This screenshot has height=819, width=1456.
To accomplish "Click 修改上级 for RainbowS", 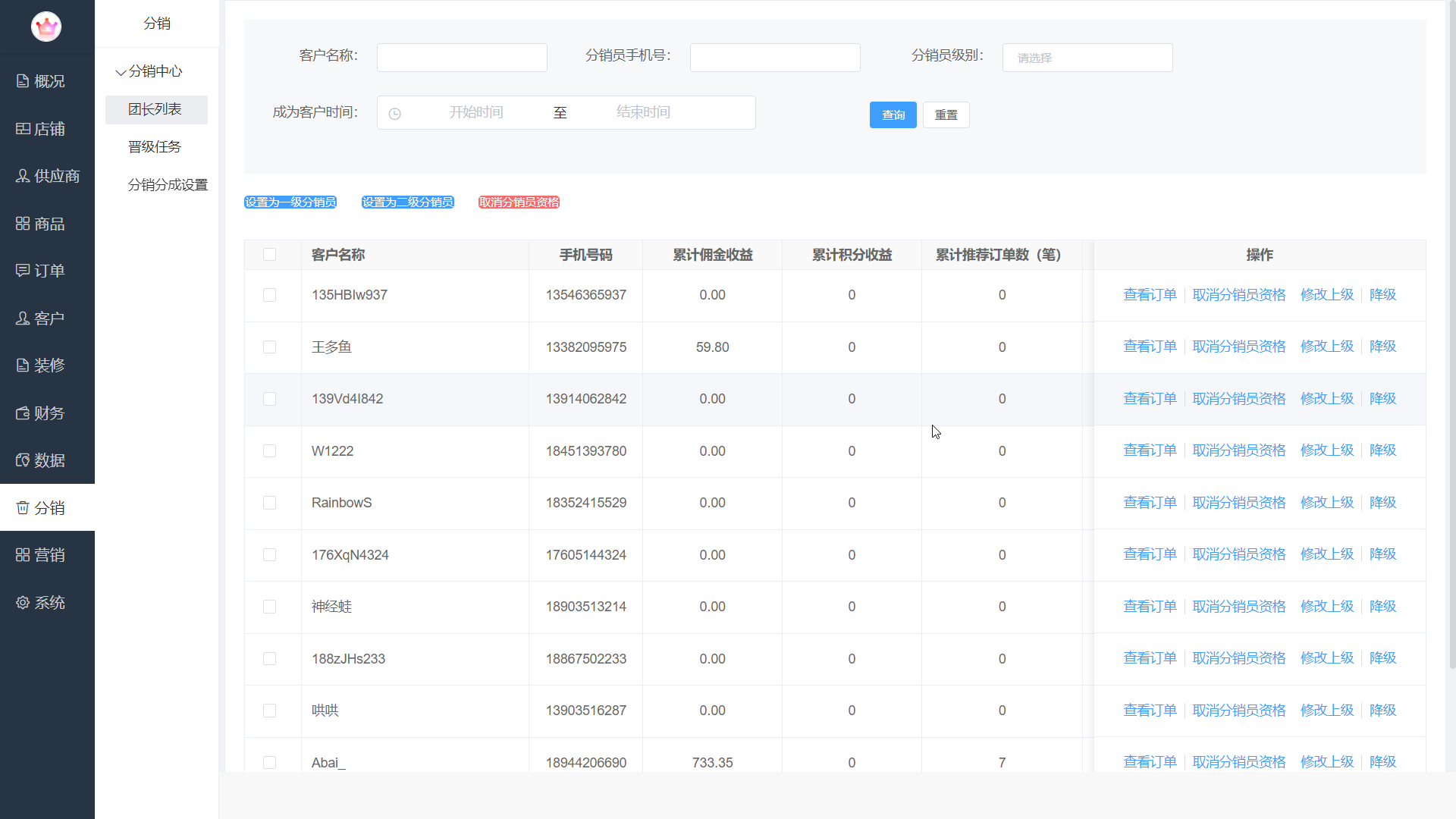I will (x=1327, y=503).
